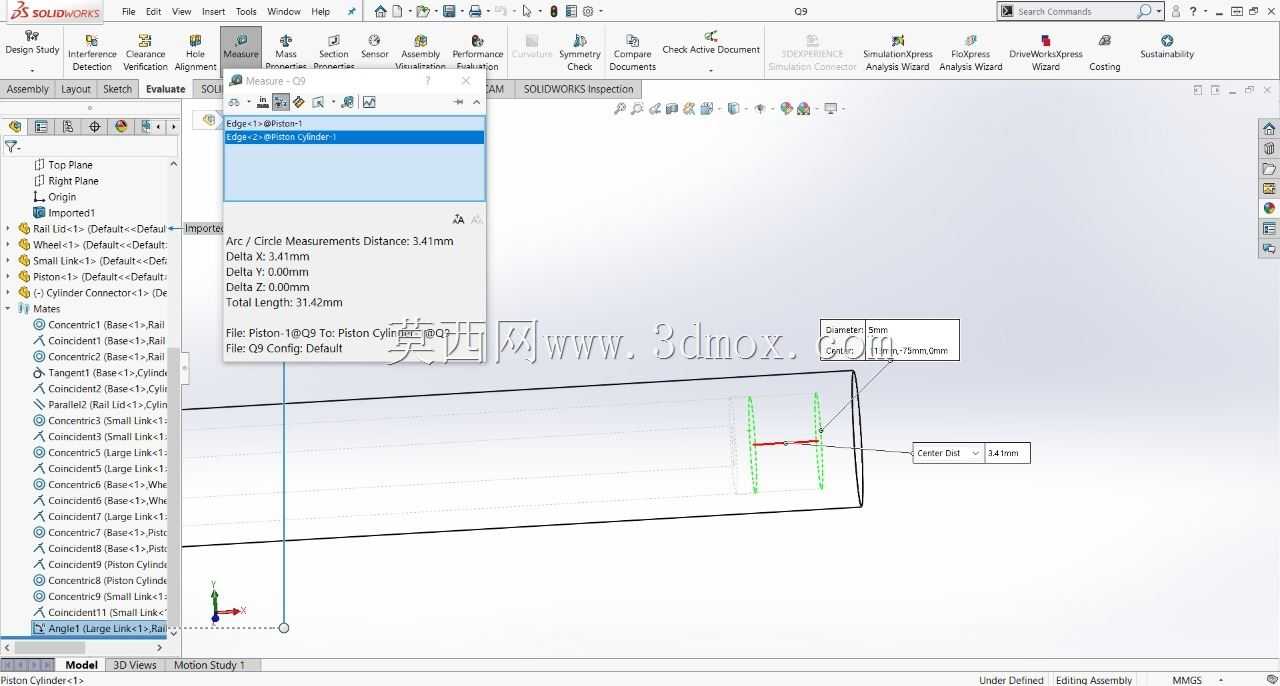Open Design Library task pane tab
Image resolution: width=1280 pixels, height=686 pixels.
pyautogui.click(x=1269, y=148)
